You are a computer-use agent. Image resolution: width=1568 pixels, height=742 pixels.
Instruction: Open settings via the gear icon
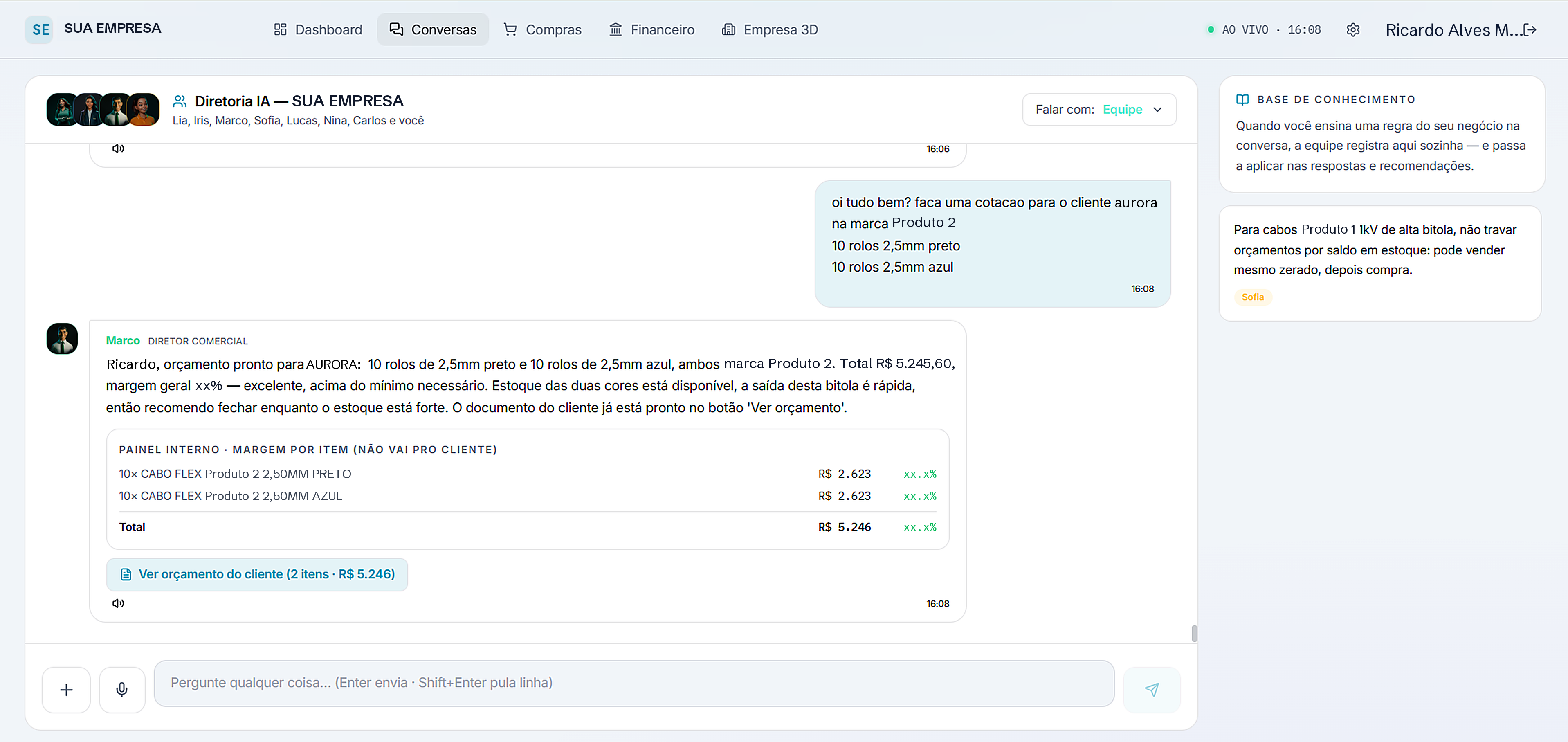coord(1352,30)
